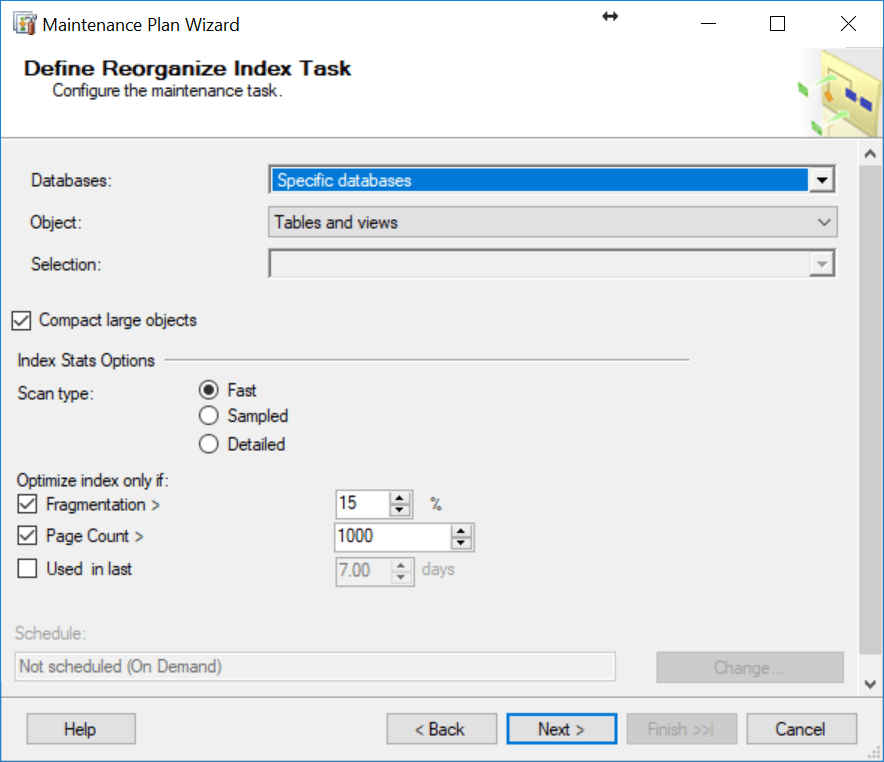Toggle Compact large objects checkbox
The height and width of the screenshot is (762, 884).
click(21, 321)
